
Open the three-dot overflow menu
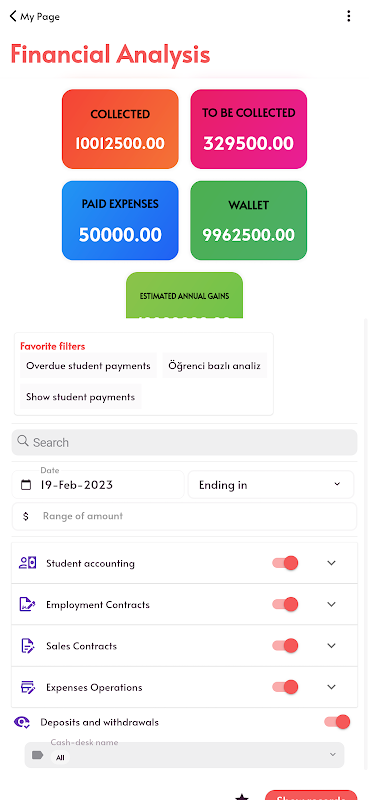(x=349, y=16)
